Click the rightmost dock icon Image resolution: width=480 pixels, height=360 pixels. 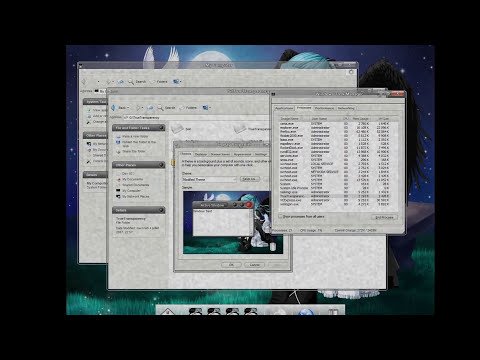[x=333, y=311]
